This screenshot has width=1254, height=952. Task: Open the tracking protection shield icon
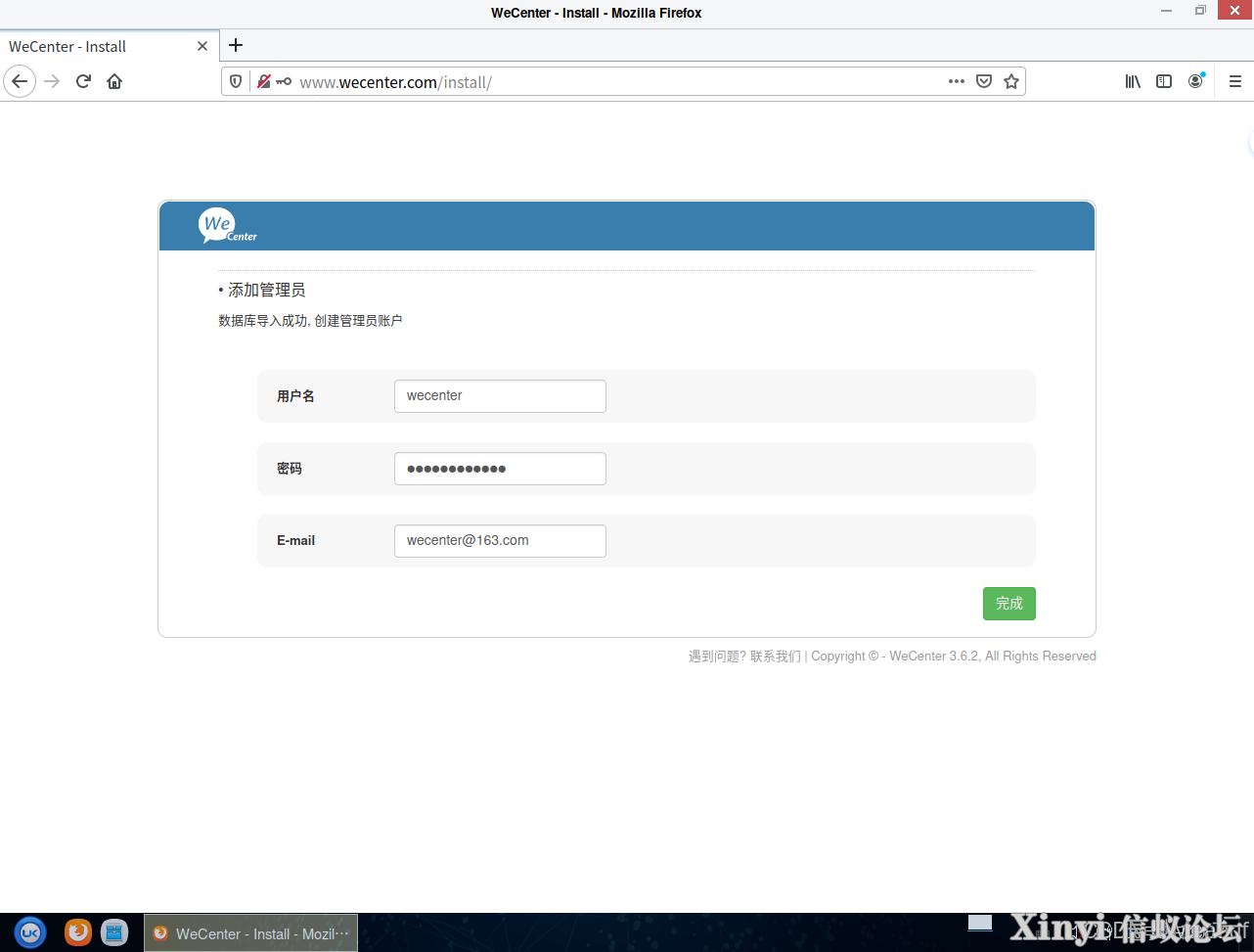[x=236, y=81]
